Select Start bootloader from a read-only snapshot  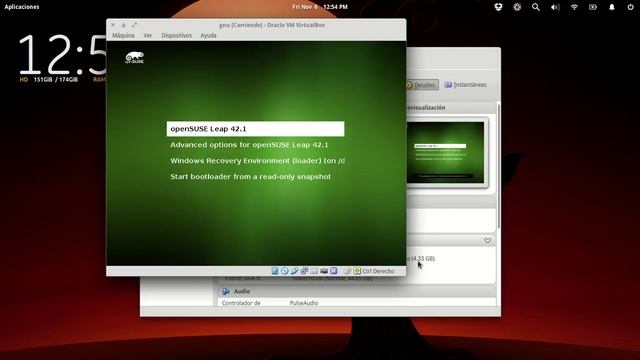click(250, 177)
